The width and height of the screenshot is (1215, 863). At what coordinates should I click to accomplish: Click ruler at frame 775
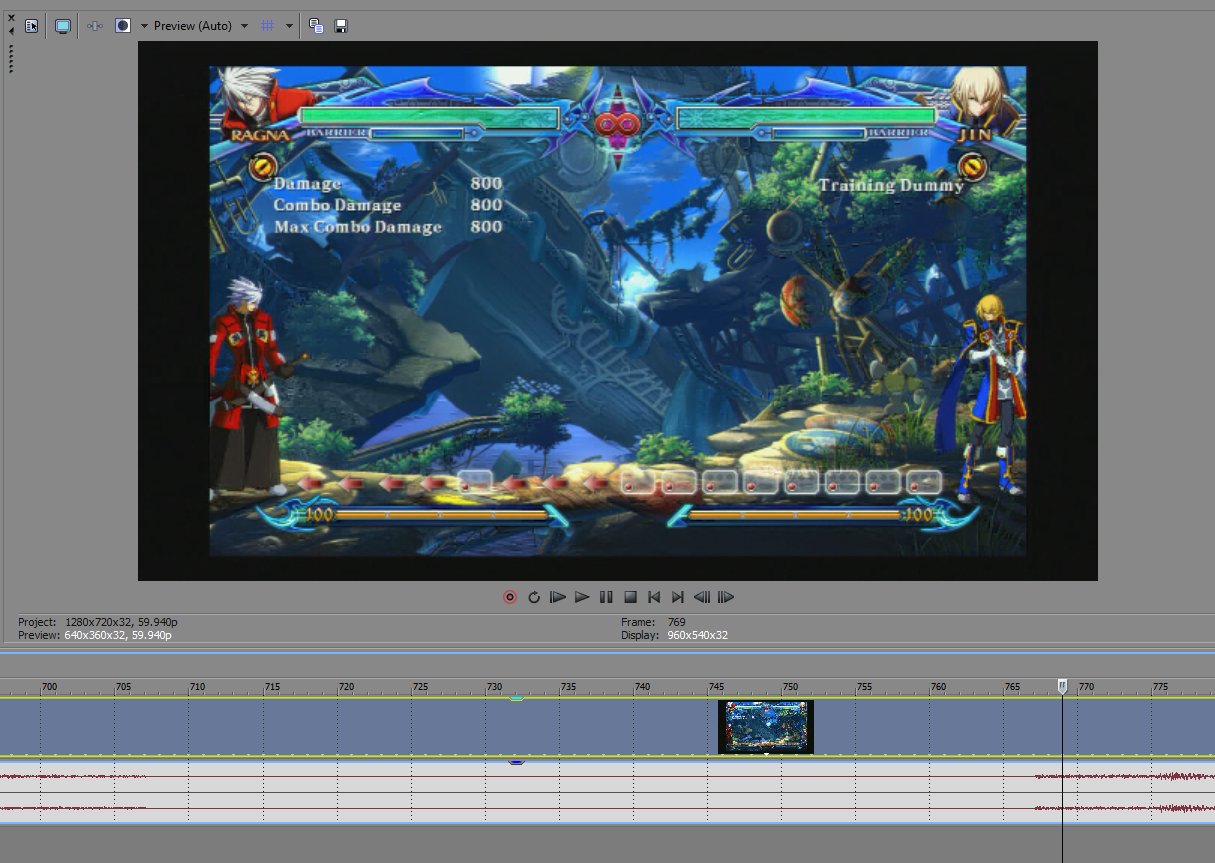click(x=1160, y=687)
